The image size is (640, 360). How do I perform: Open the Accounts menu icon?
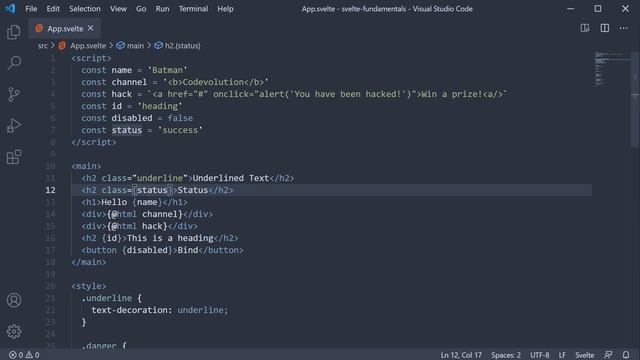click(14, 300)
